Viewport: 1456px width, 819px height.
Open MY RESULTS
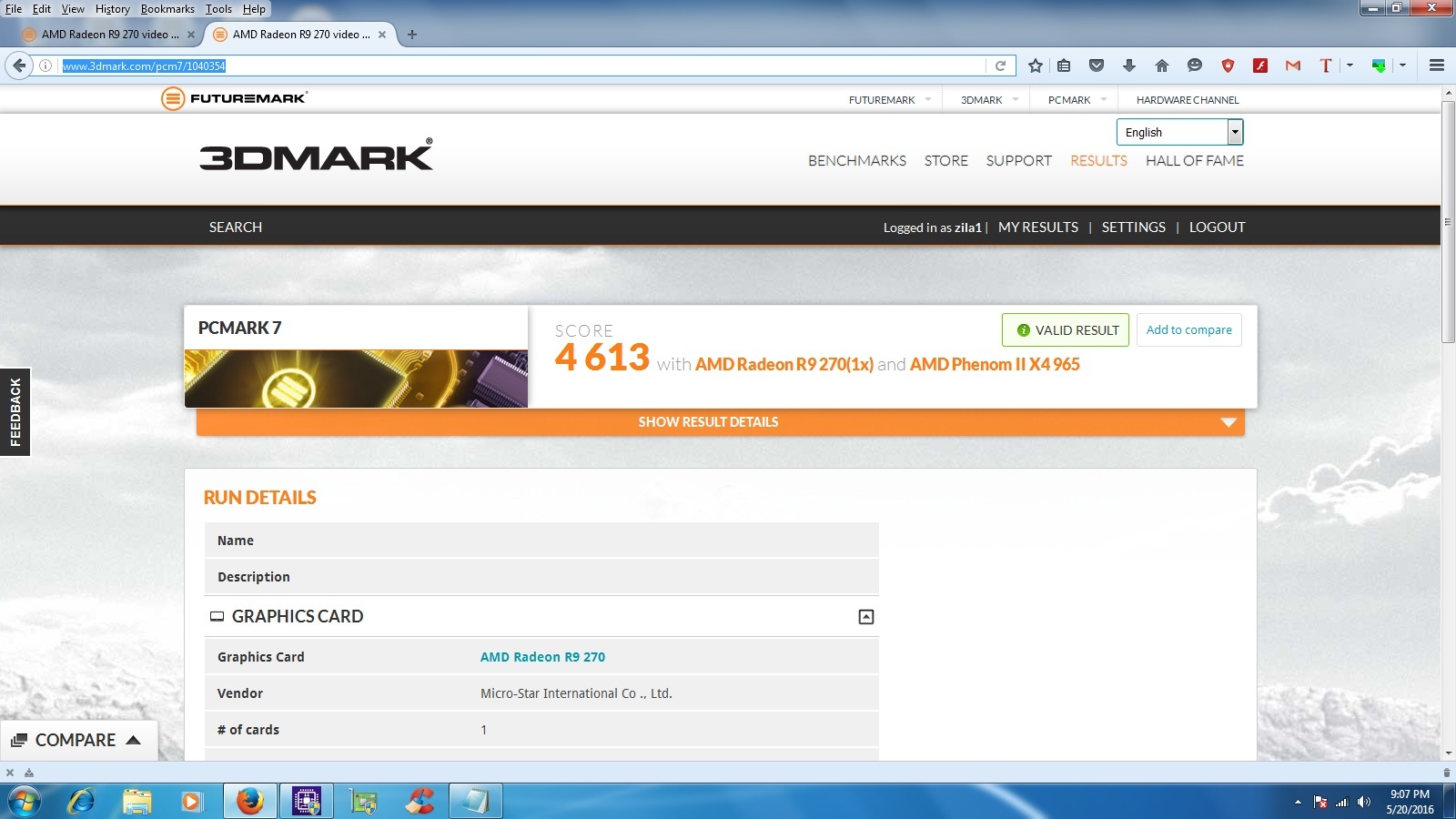pyautogui.click(x=1038, y=227)
